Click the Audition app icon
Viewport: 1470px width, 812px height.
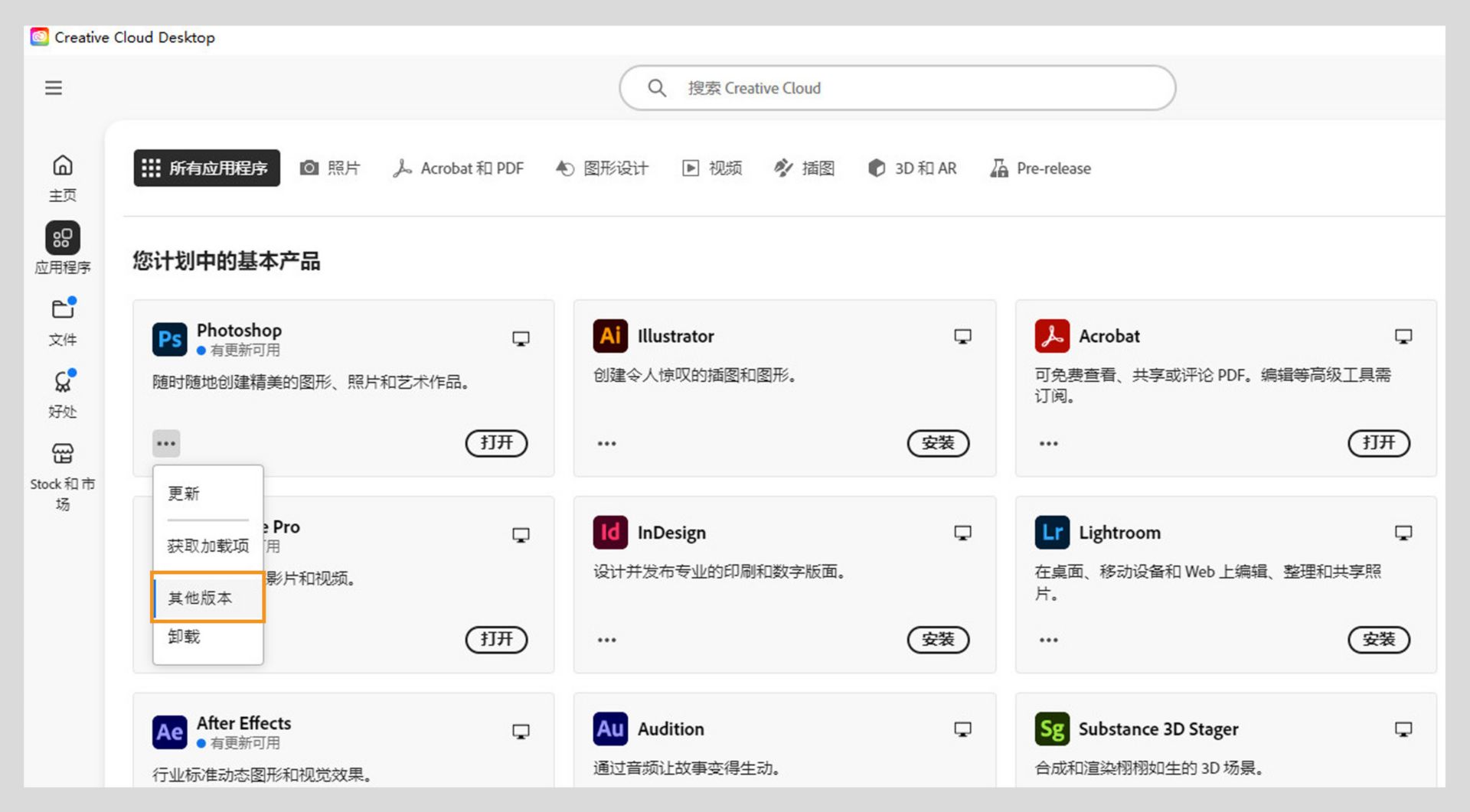(610, 729)
